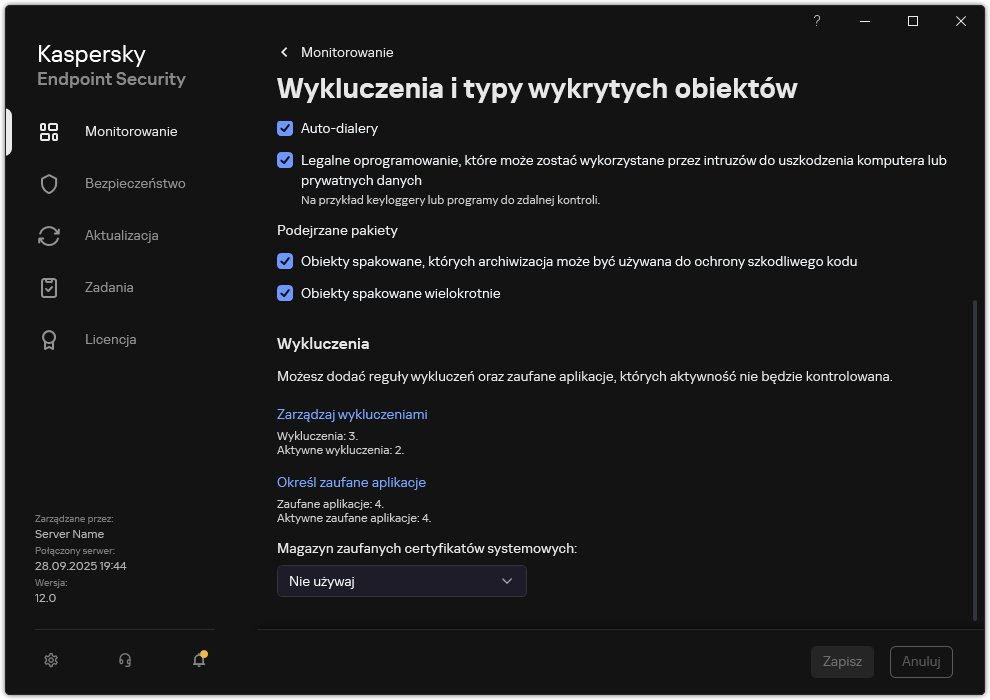This screenshot has width=990, height=700.
Task: Open help with the question mark icon
Action: pos(816,21)
